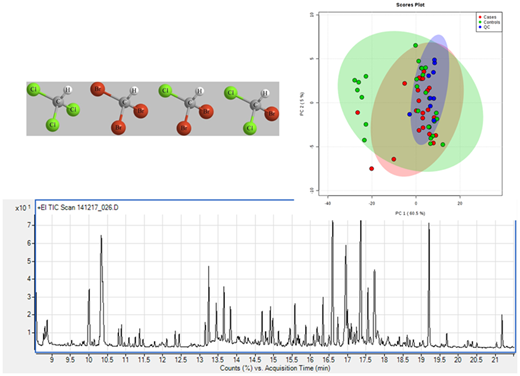Click the scores plot x-axis tick "-20"
520x376 pixels.
click(x=372, y=203)
